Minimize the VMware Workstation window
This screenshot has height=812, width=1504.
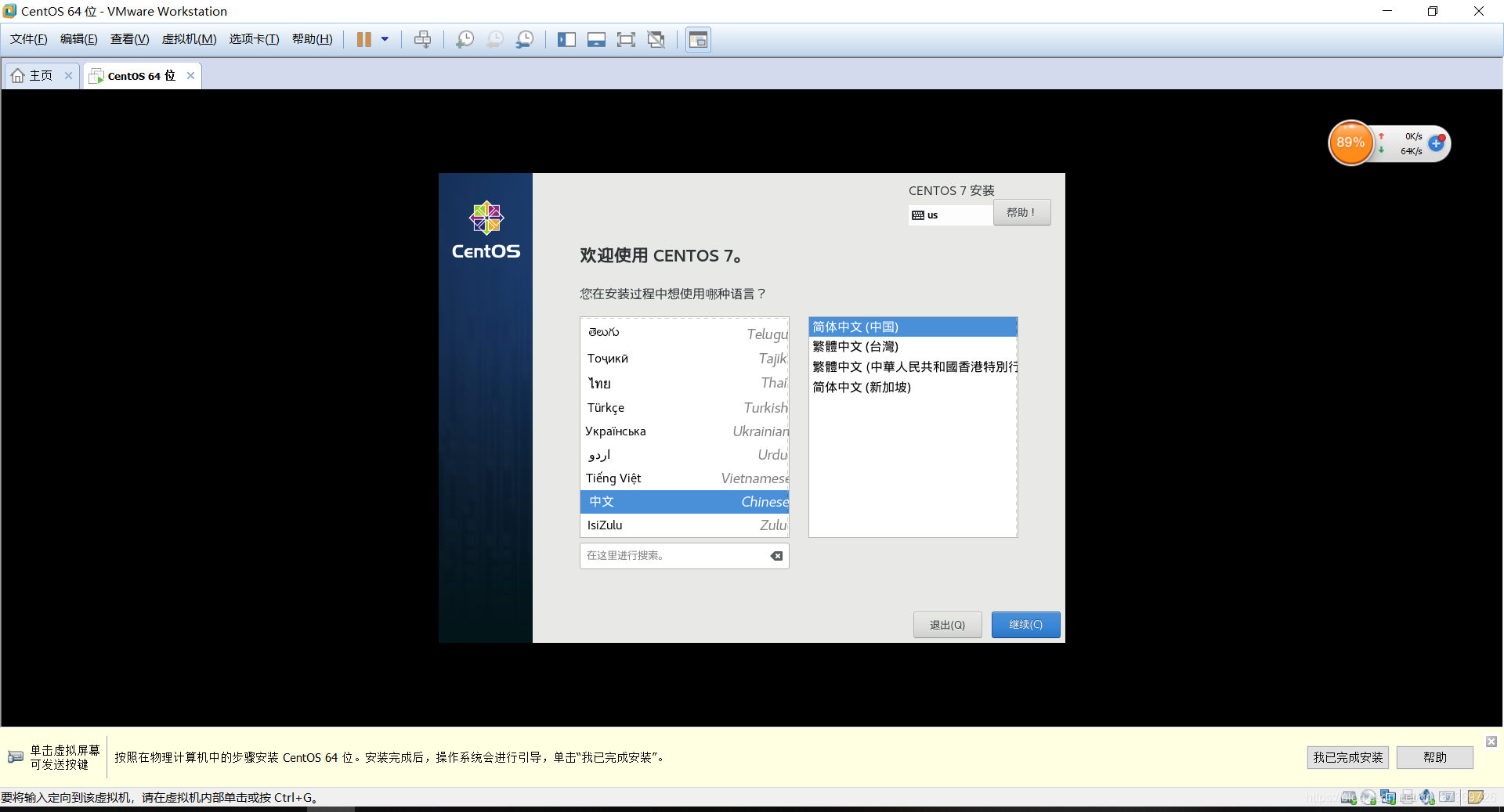point(1386,11)
